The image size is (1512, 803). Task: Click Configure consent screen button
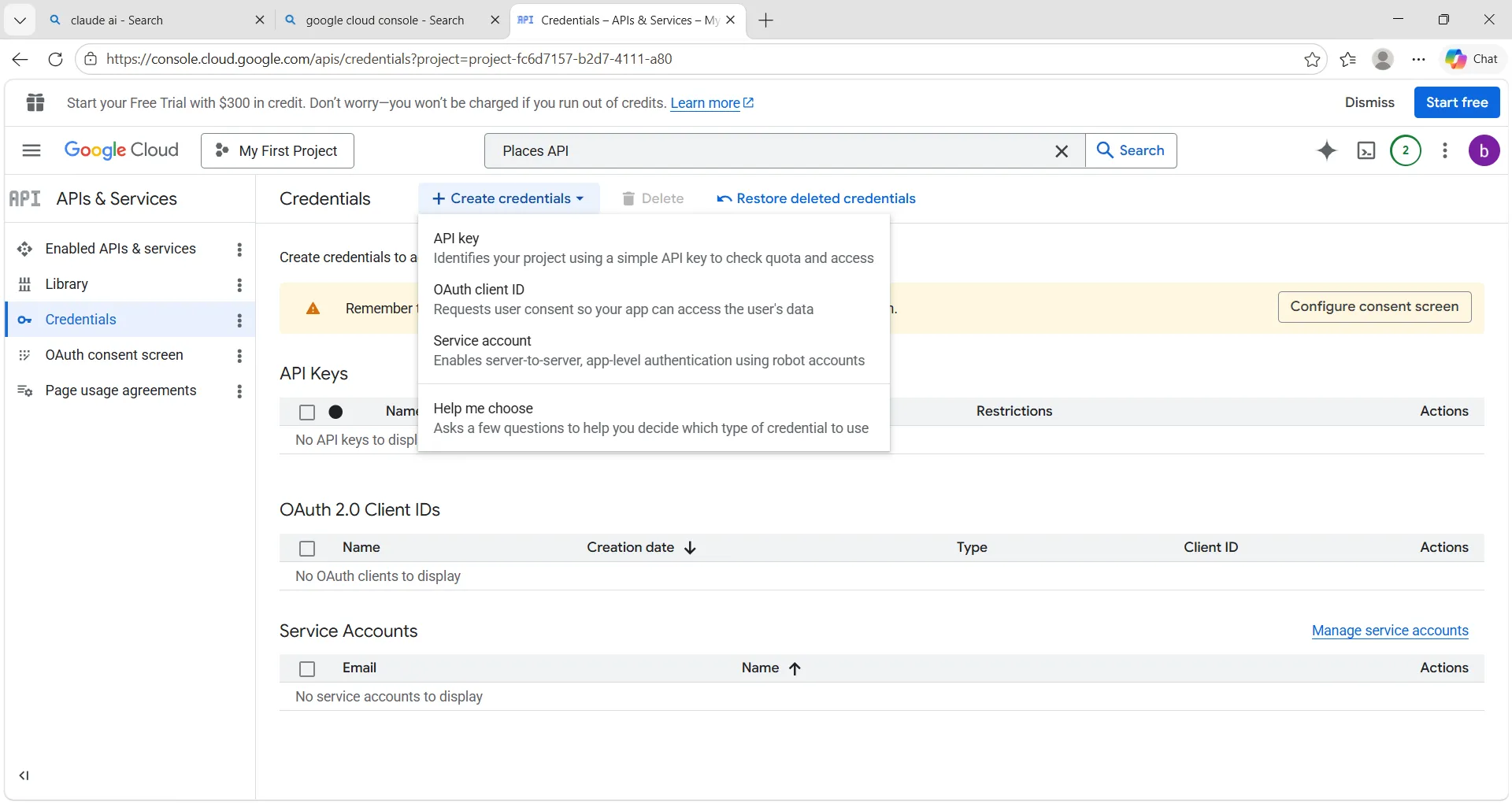tap(1374, 307)
